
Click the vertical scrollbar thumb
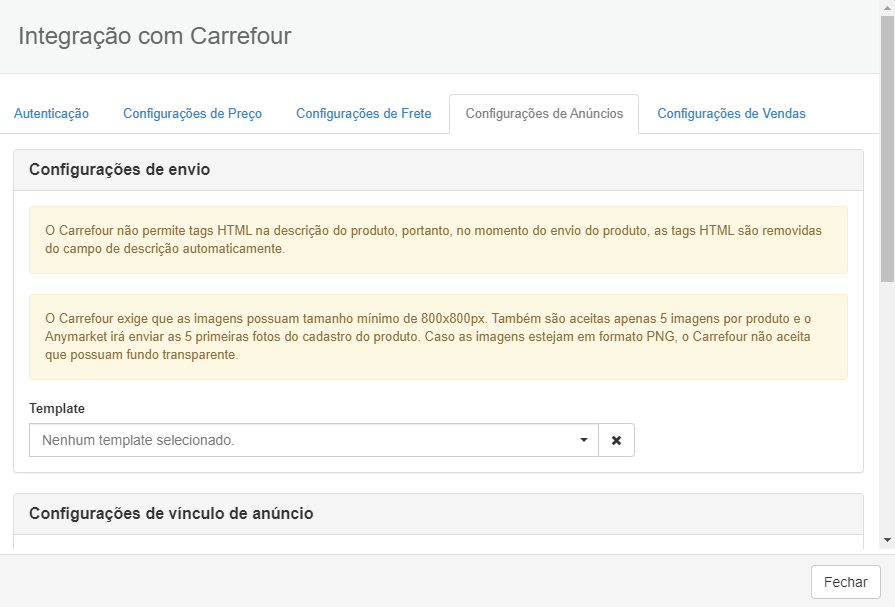887,148
